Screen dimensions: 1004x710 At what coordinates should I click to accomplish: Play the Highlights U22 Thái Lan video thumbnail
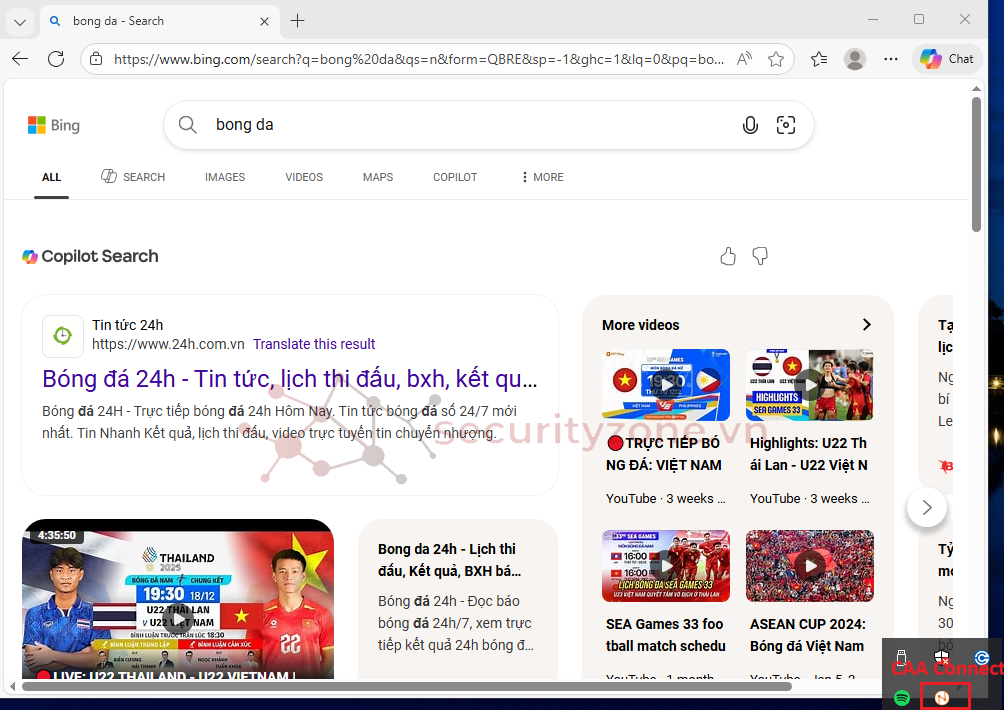pos(809,384)
